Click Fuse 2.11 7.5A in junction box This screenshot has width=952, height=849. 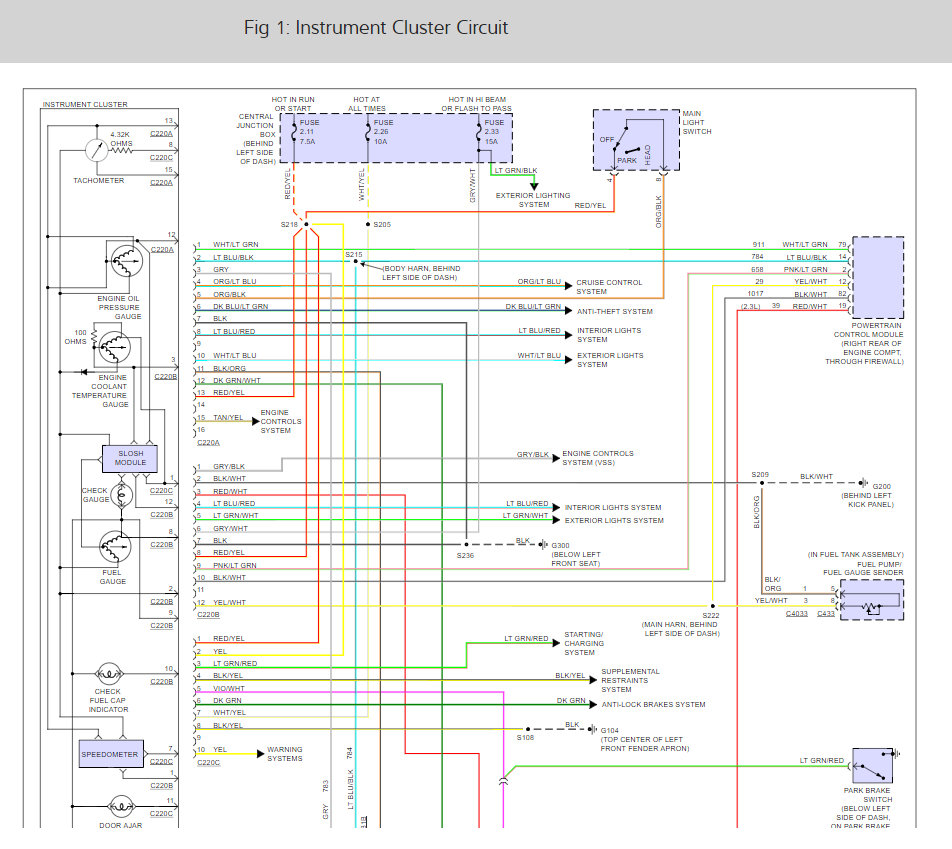[305, 132]
